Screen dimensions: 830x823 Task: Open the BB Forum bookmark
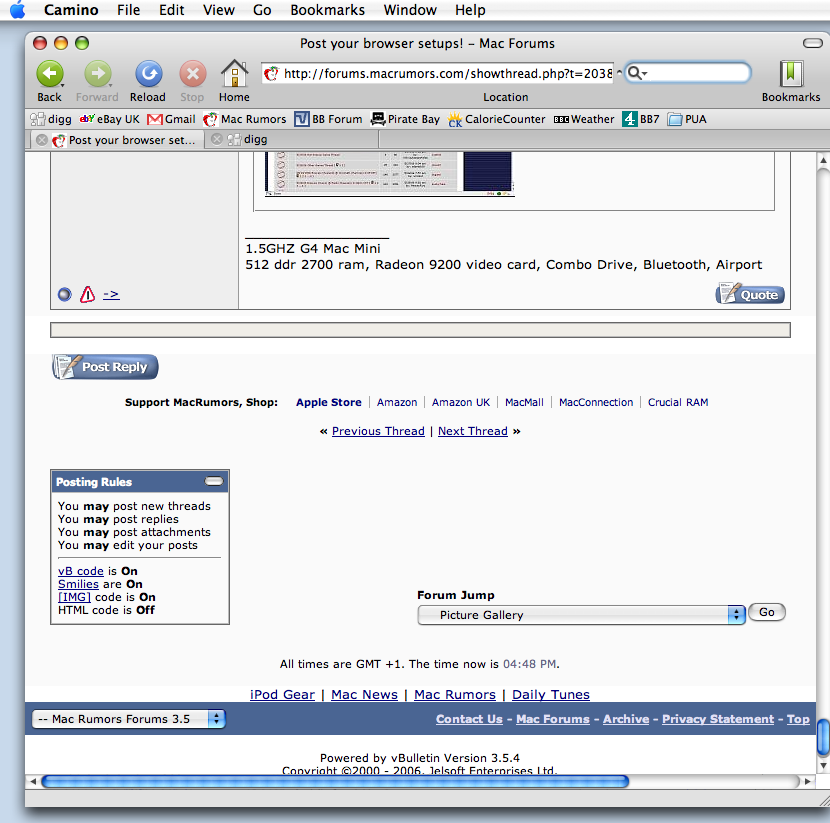click(x=328, y=119)
